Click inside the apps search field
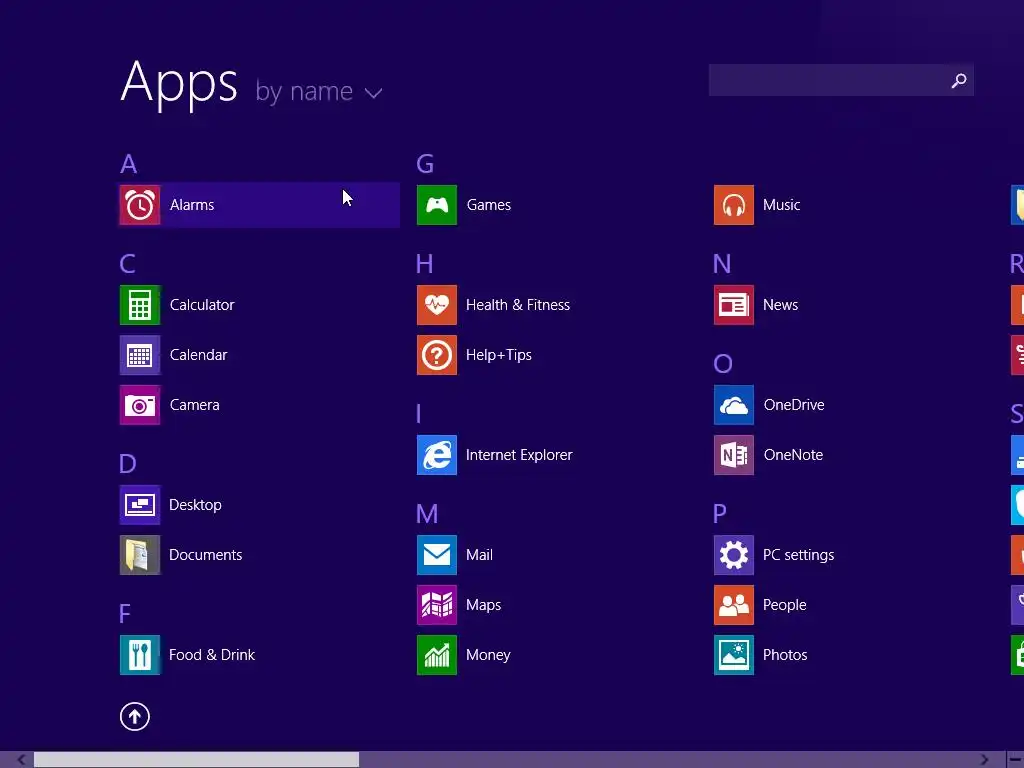 841,80
